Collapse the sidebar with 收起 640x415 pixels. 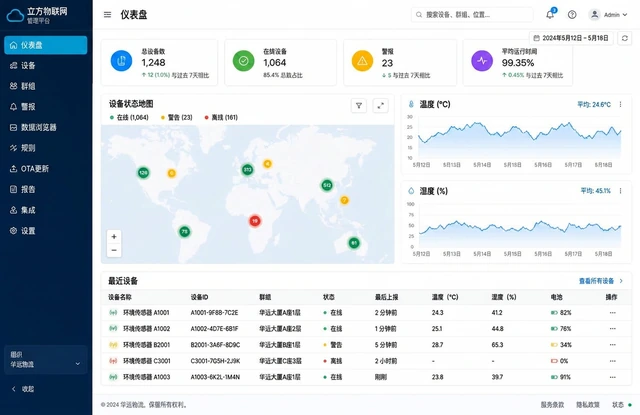(23, 389)
